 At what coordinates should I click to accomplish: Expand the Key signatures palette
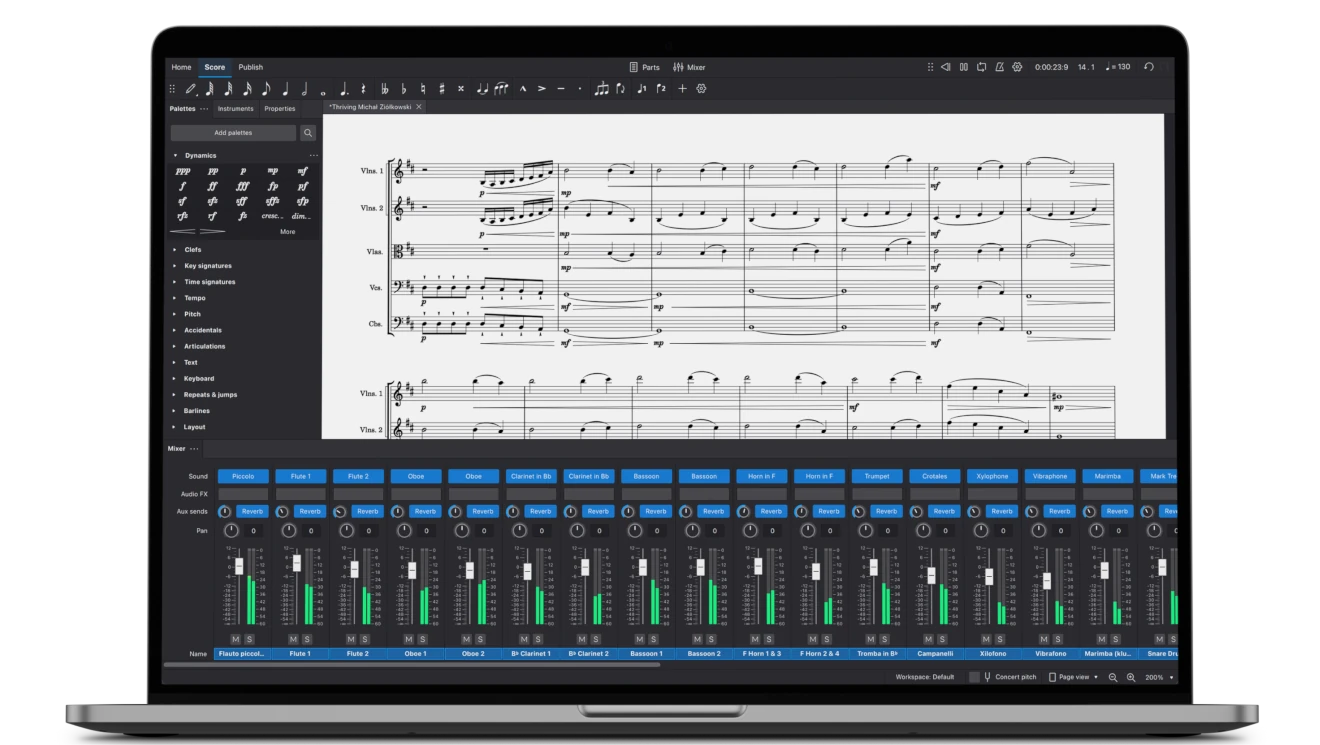pyautogui.click(x=176, y=266)
